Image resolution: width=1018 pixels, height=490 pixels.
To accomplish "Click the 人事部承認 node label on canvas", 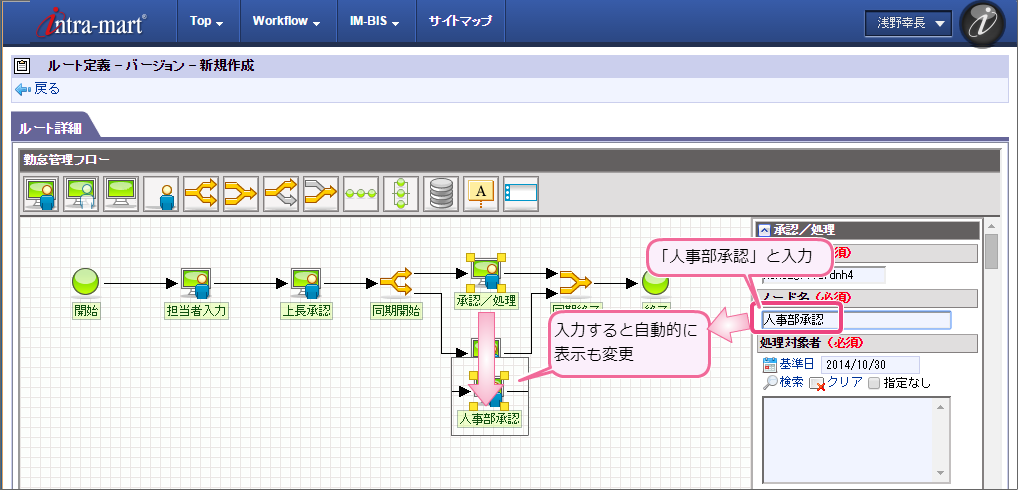I will coord(490,418).
